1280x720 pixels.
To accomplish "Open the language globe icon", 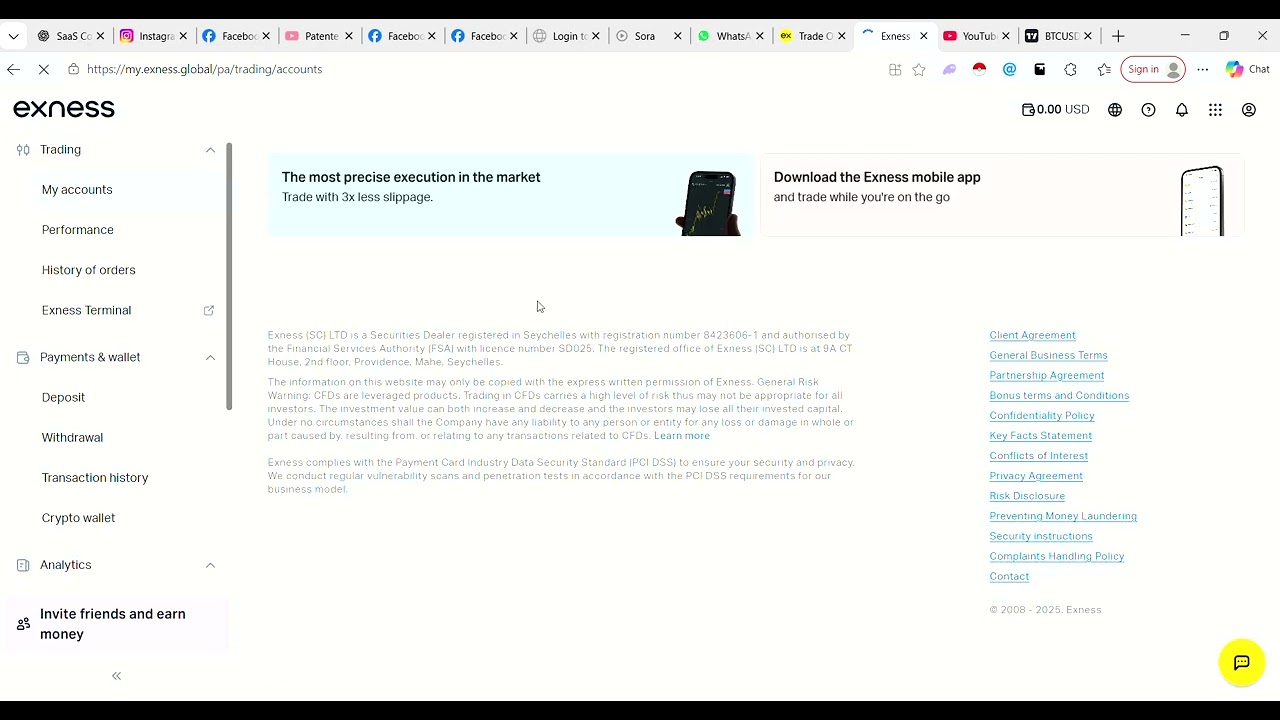I will tap(1115, 110).
